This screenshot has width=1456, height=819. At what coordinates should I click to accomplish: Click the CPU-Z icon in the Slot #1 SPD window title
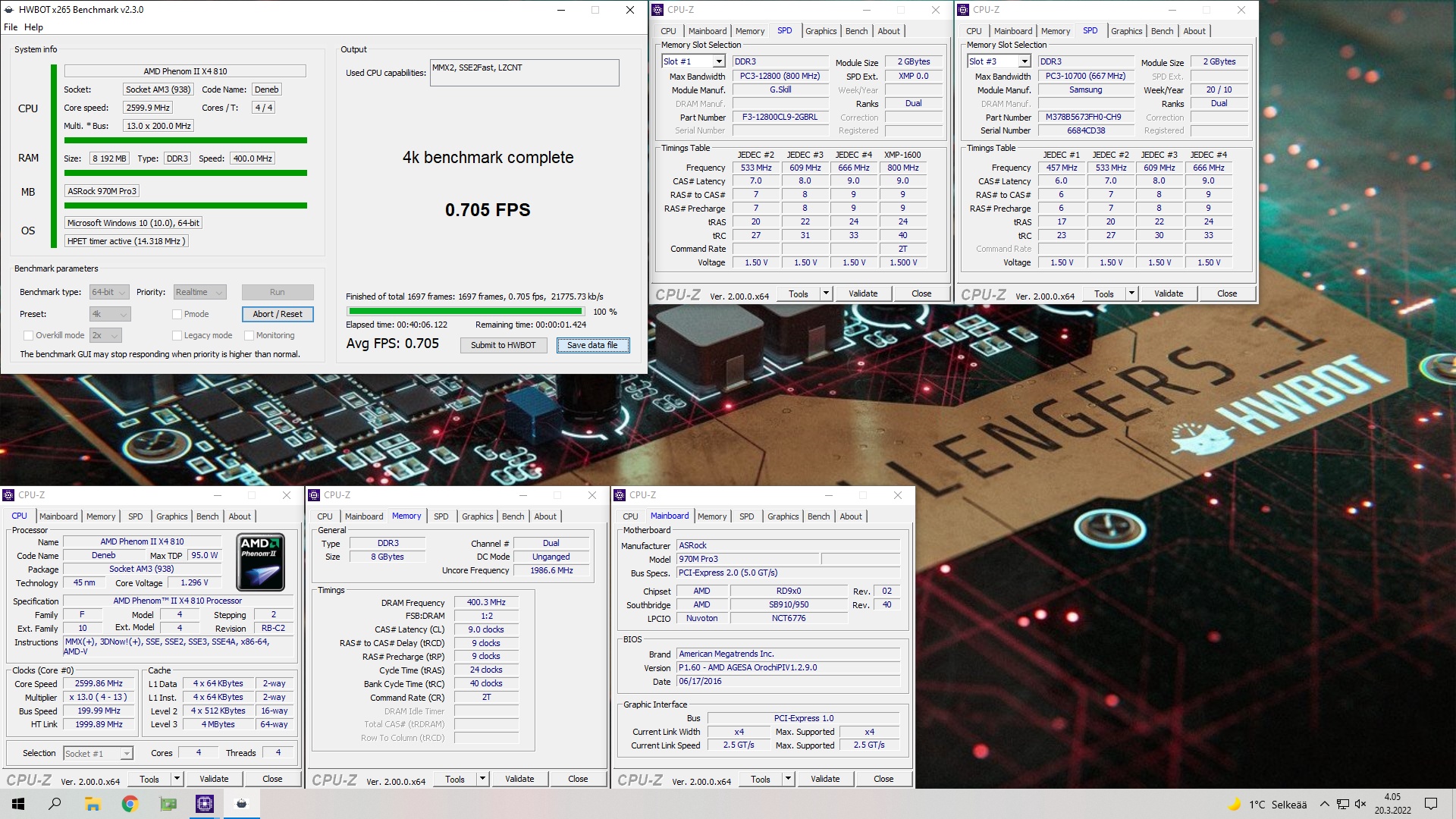click(657, 10)
